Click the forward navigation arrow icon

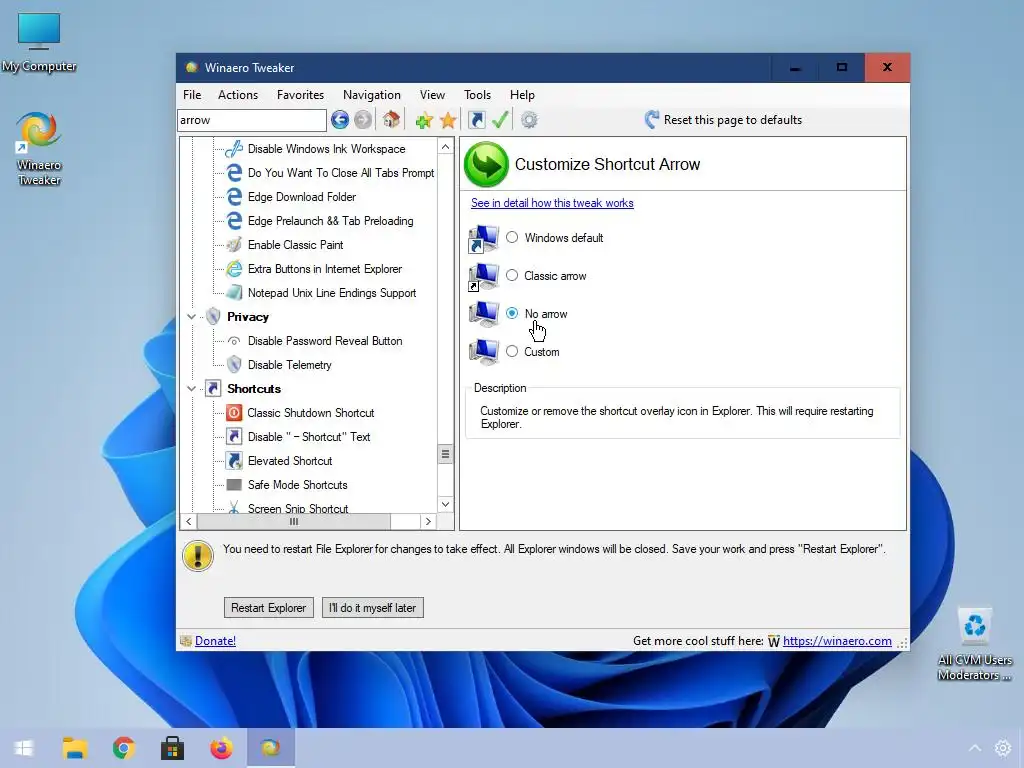tap(363, 120)
